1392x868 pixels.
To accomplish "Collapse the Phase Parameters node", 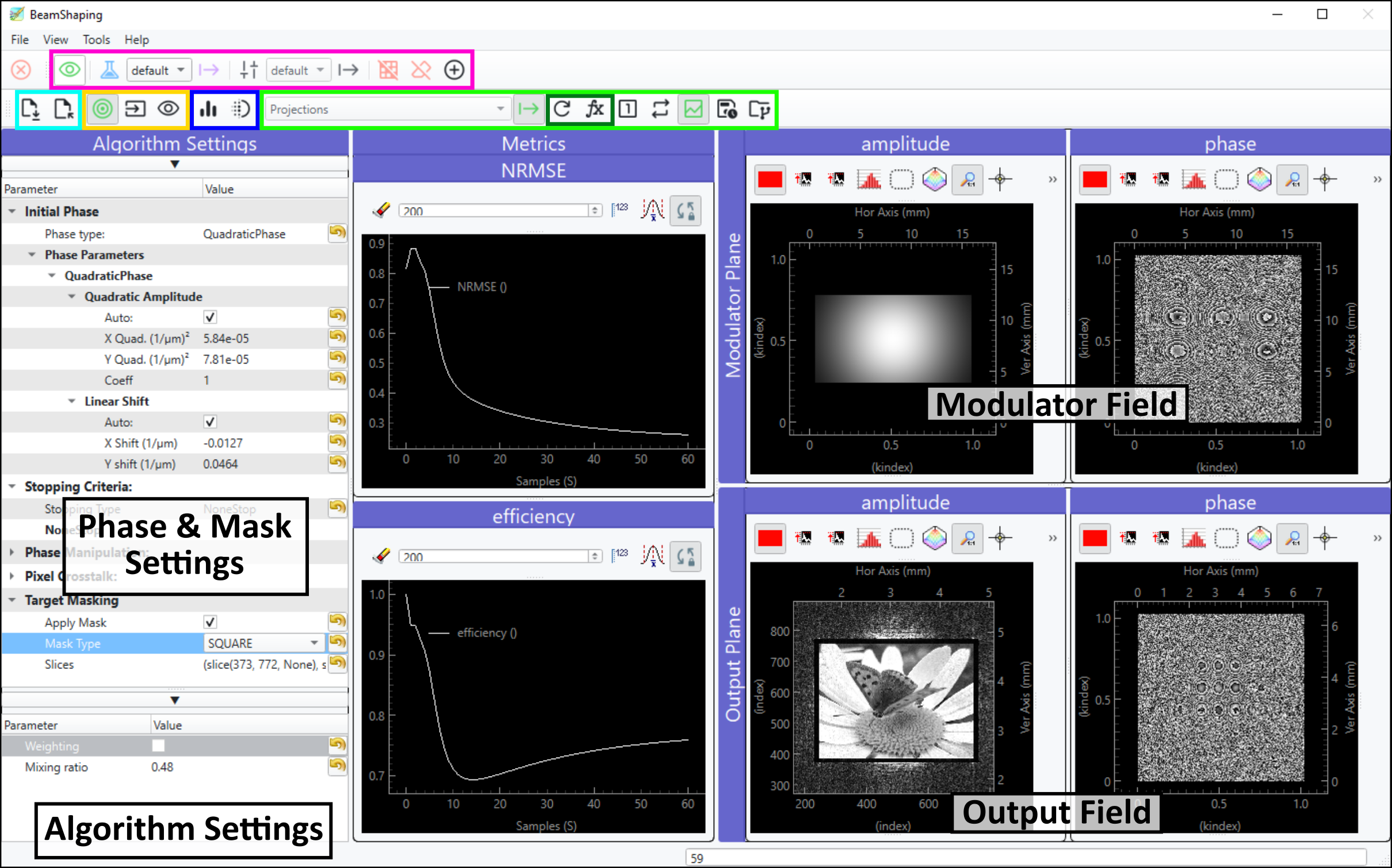I will (x=32, y=255).
